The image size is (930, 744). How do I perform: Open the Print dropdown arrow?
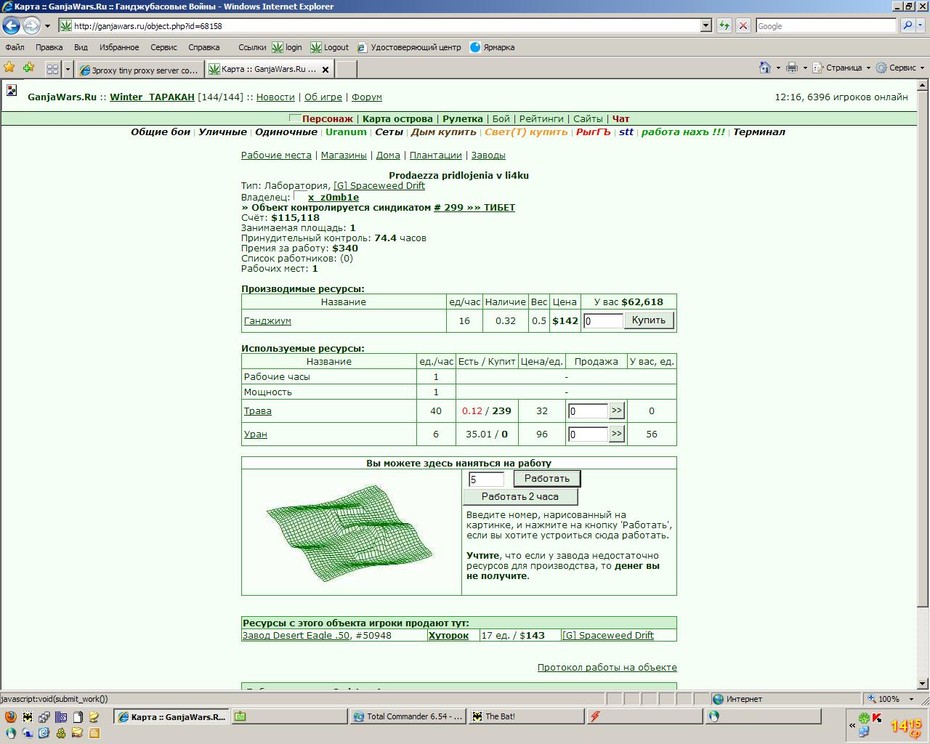(x=805, y=68)
